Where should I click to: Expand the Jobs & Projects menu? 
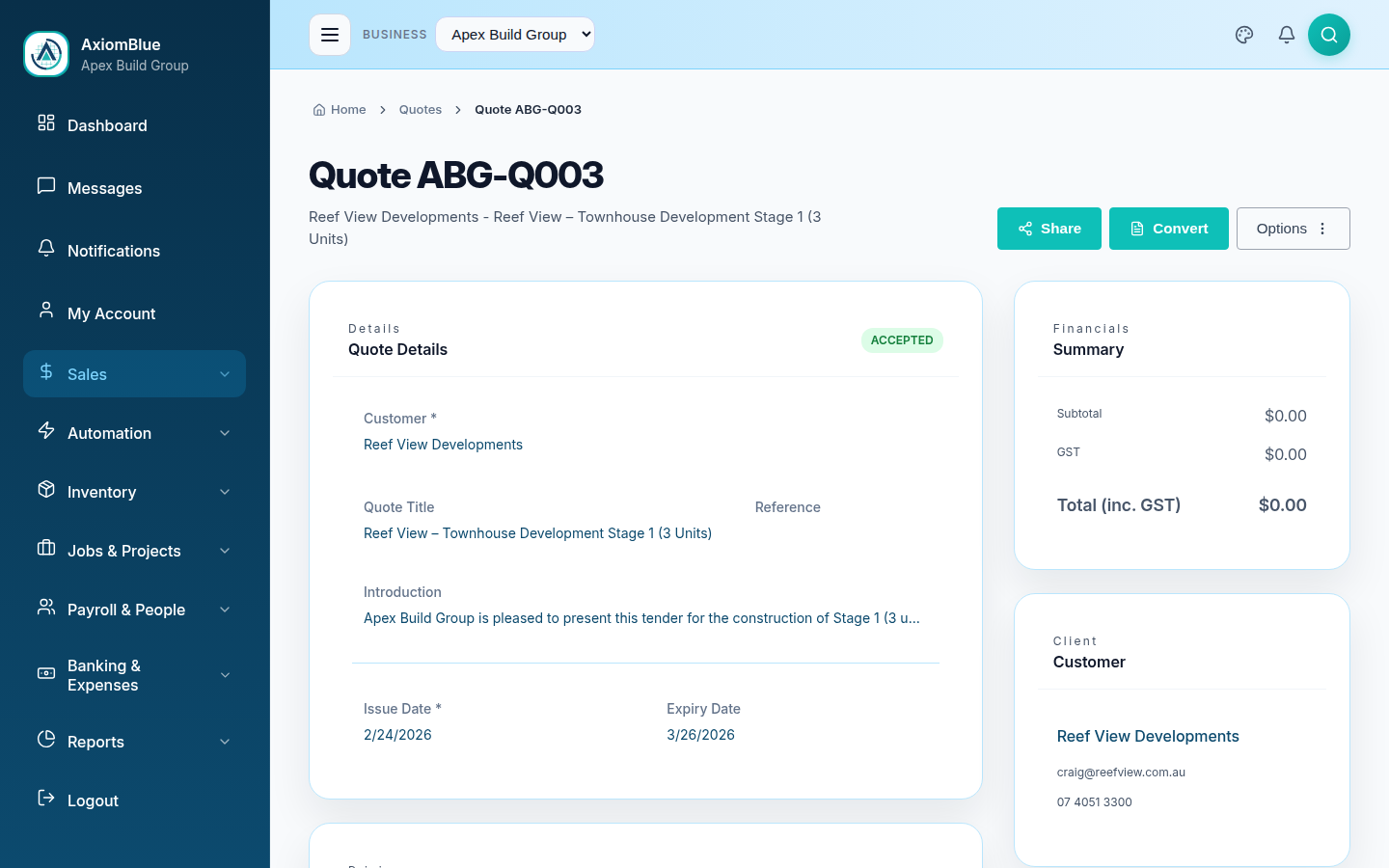[123, 551]
